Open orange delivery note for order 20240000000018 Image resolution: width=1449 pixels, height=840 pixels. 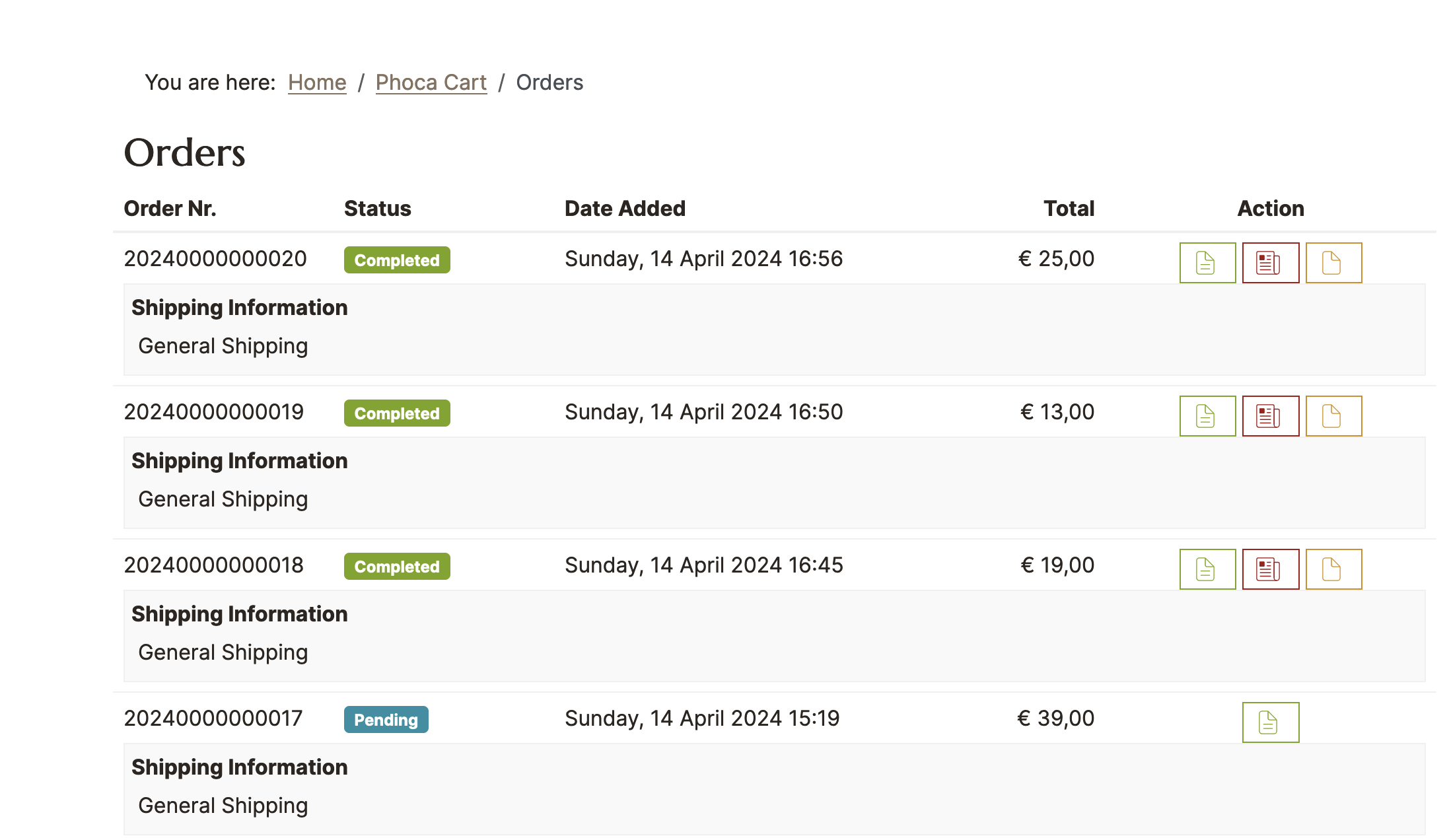click(1333, 569)
